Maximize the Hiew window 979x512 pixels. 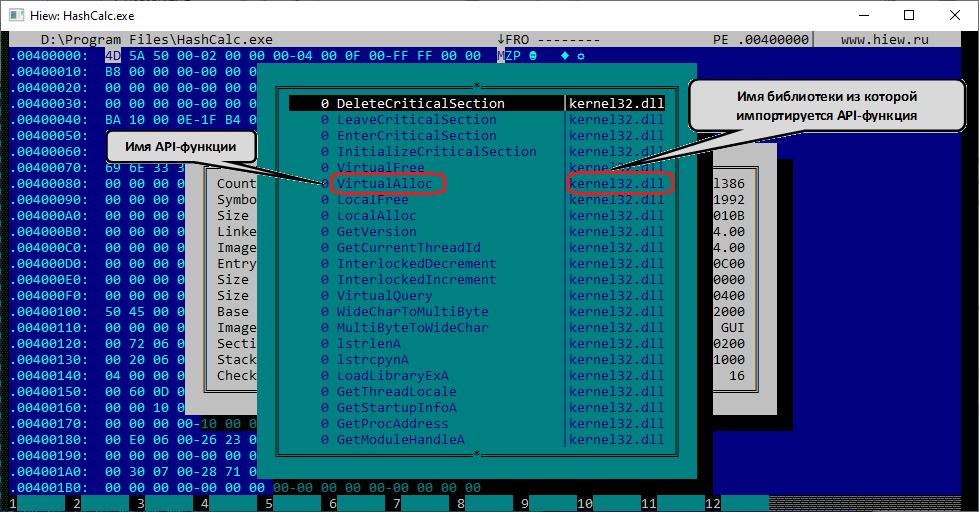(x=909, y=15)
